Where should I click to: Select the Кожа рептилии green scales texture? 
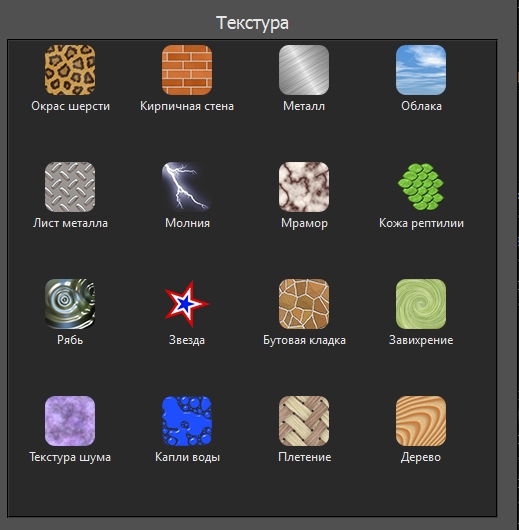coord(421,187)
